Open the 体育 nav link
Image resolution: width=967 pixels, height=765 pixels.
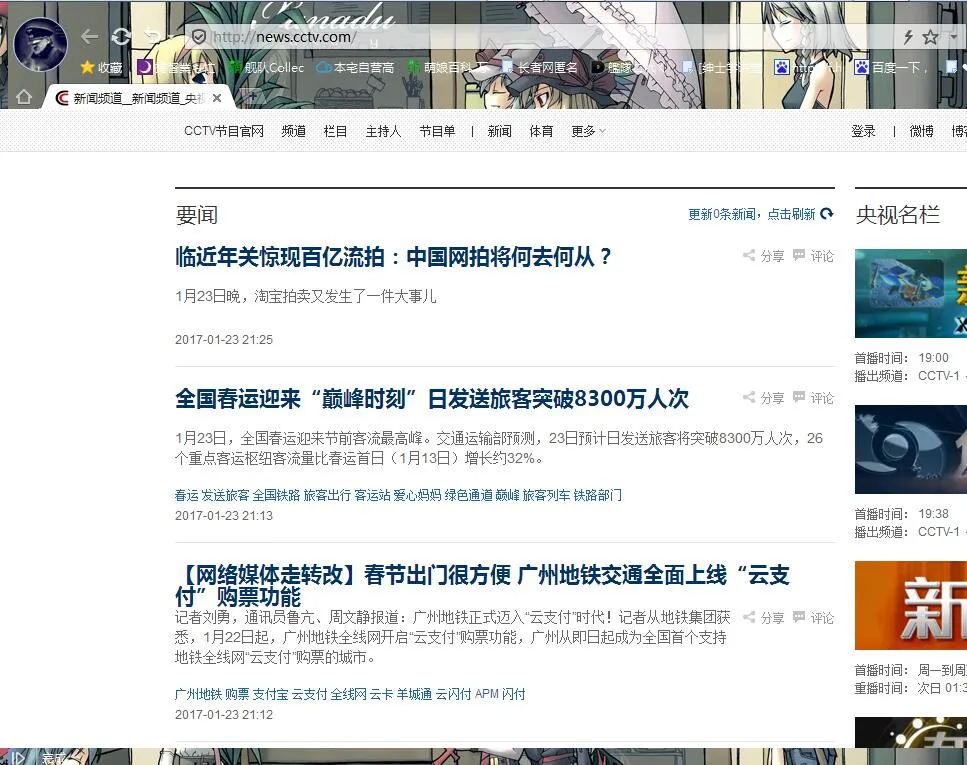click(x=541, y=131)
